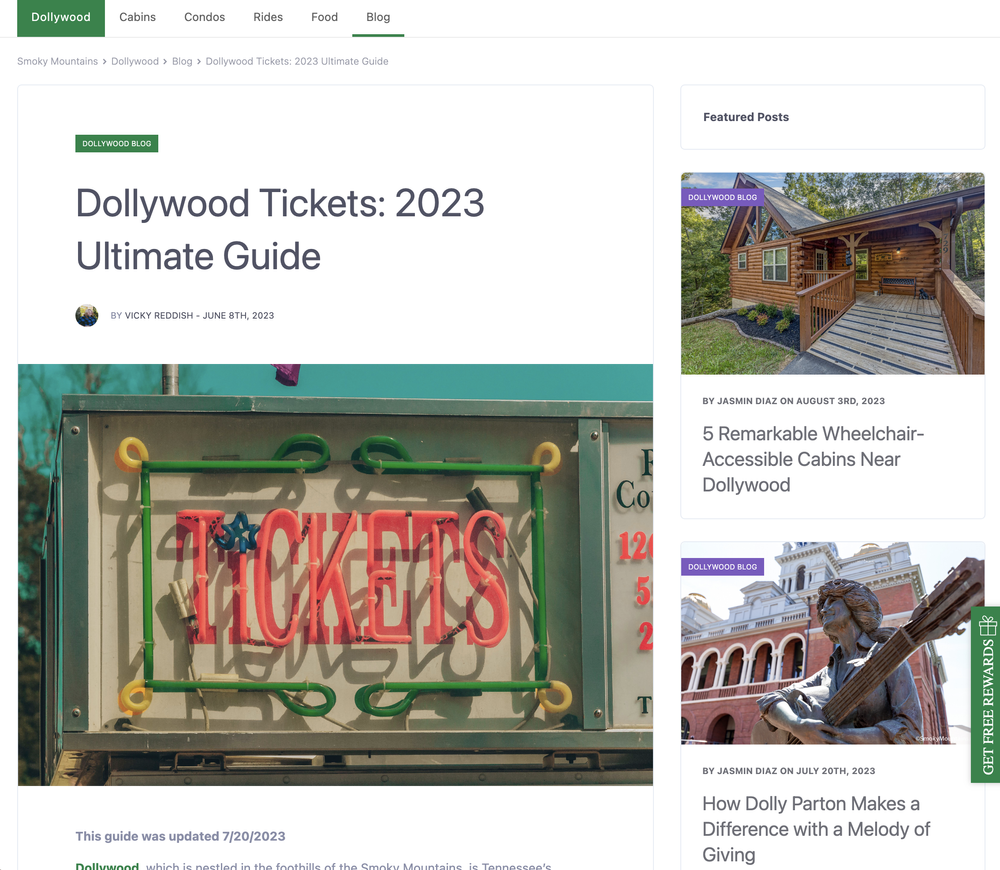Select Rides in the top navigation

[268, 17]
